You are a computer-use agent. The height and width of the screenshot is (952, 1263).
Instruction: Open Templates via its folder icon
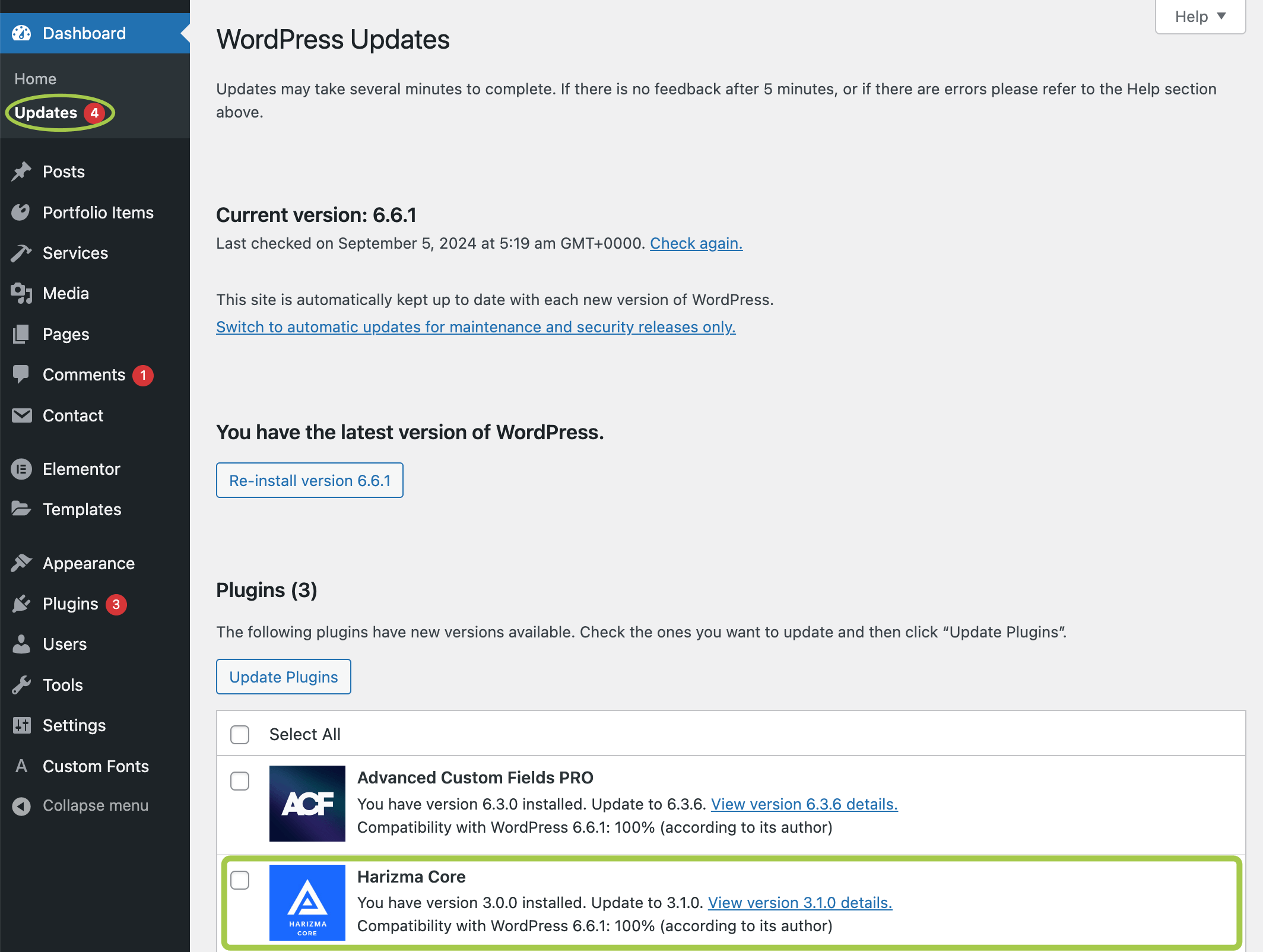[21, 509]
